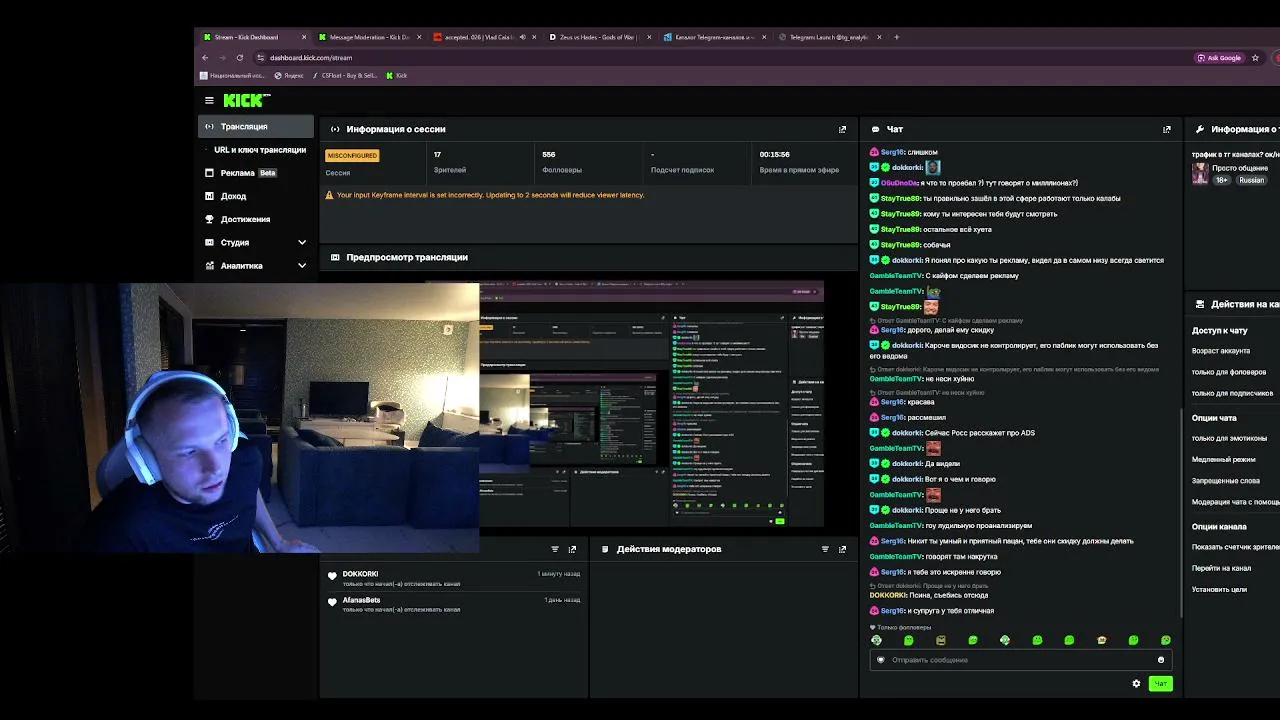Click Показать счетчик зрителей channel option
The height and width of the screenshot is (720, 1280).
(1235, 547)
